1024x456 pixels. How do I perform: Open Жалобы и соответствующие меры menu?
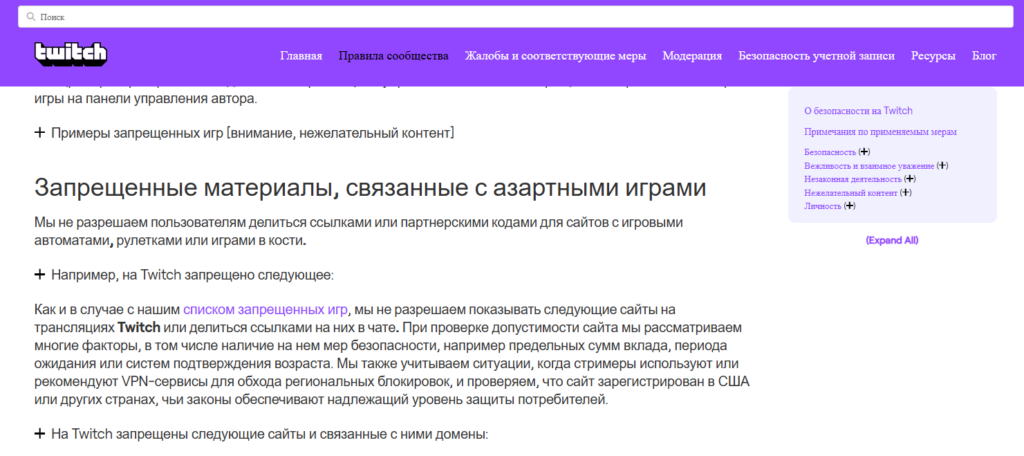coord(556,56)
